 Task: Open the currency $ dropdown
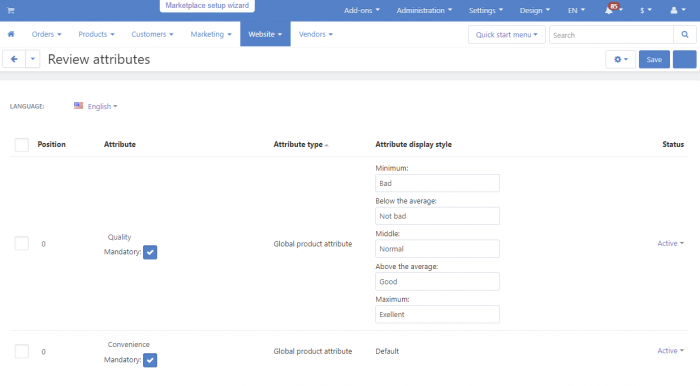pyautogui.click(x=646, y=10)
